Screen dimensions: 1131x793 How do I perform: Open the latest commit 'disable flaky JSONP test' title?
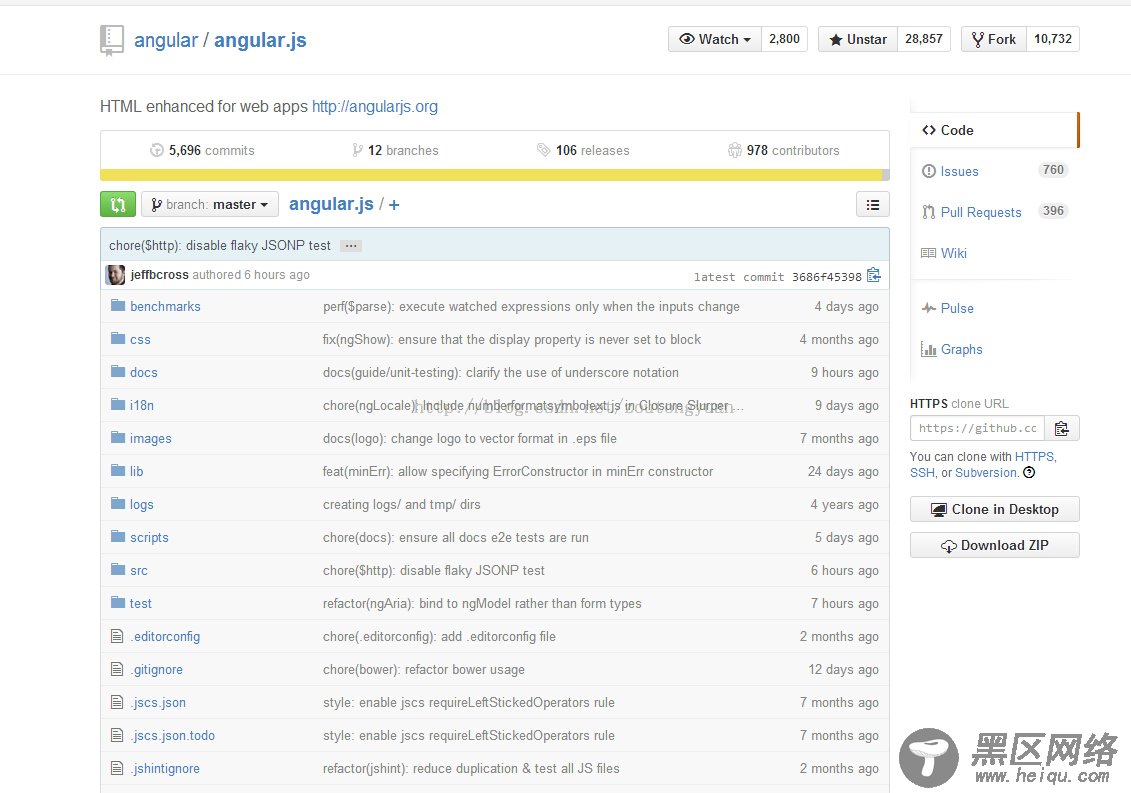[220, 246]
